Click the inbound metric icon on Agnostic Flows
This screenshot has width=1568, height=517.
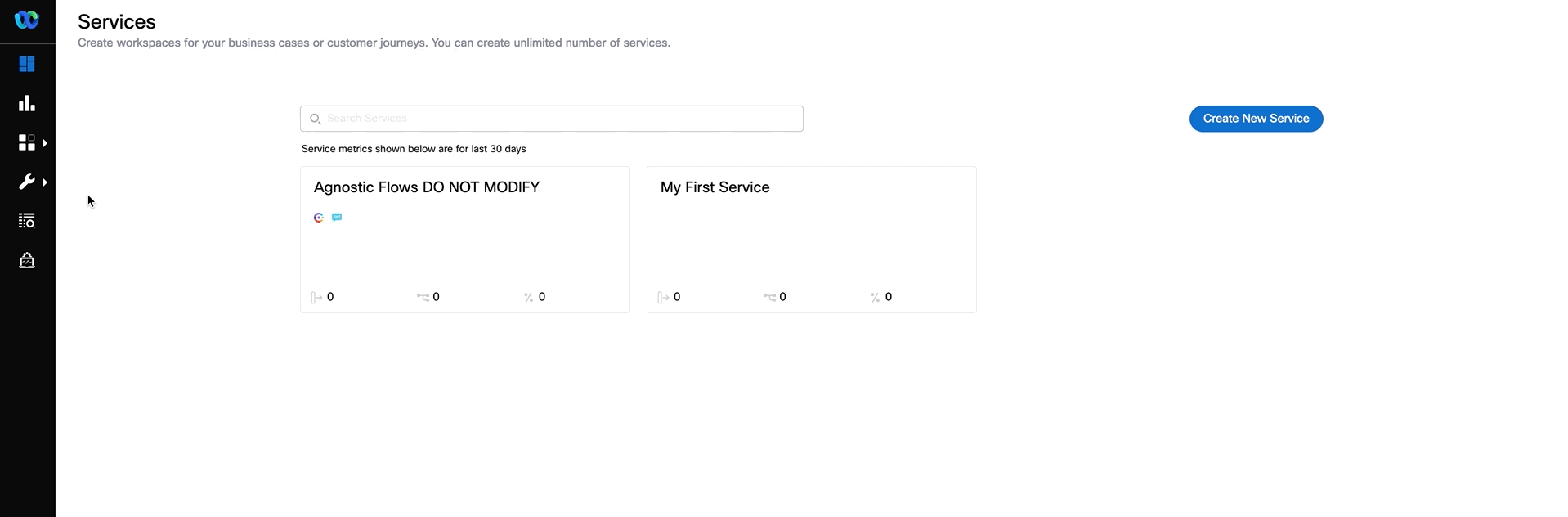tap(316, 297)
